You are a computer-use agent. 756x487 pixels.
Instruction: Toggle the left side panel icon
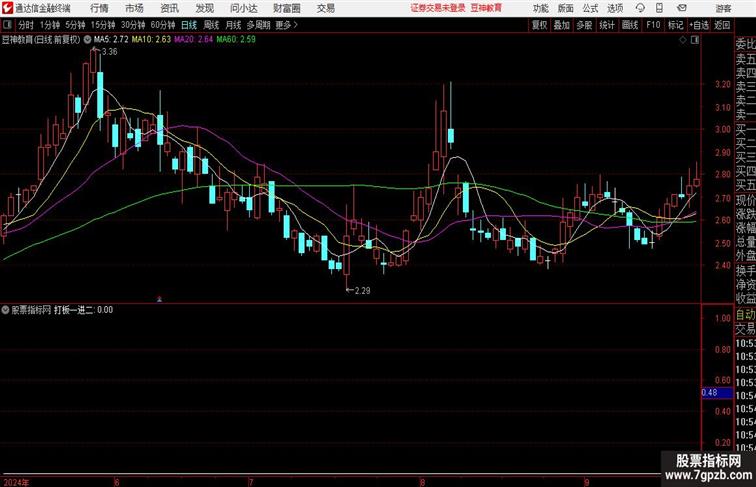point(7,25)
